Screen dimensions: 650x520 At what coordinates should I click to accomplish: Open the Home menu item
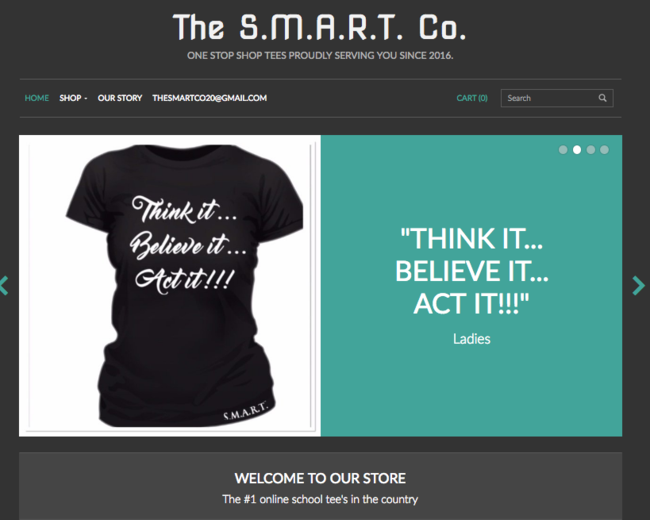[x=37, y=98]
